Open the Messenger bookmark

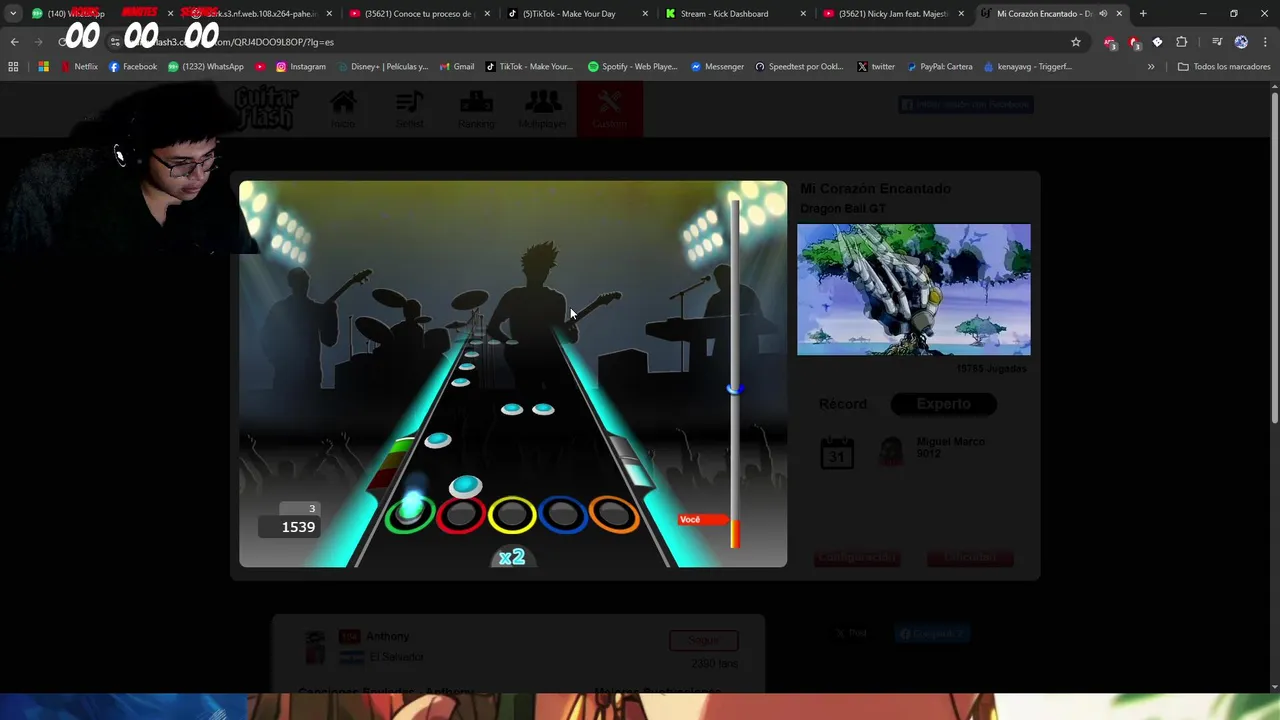click(x=717, y=67)
